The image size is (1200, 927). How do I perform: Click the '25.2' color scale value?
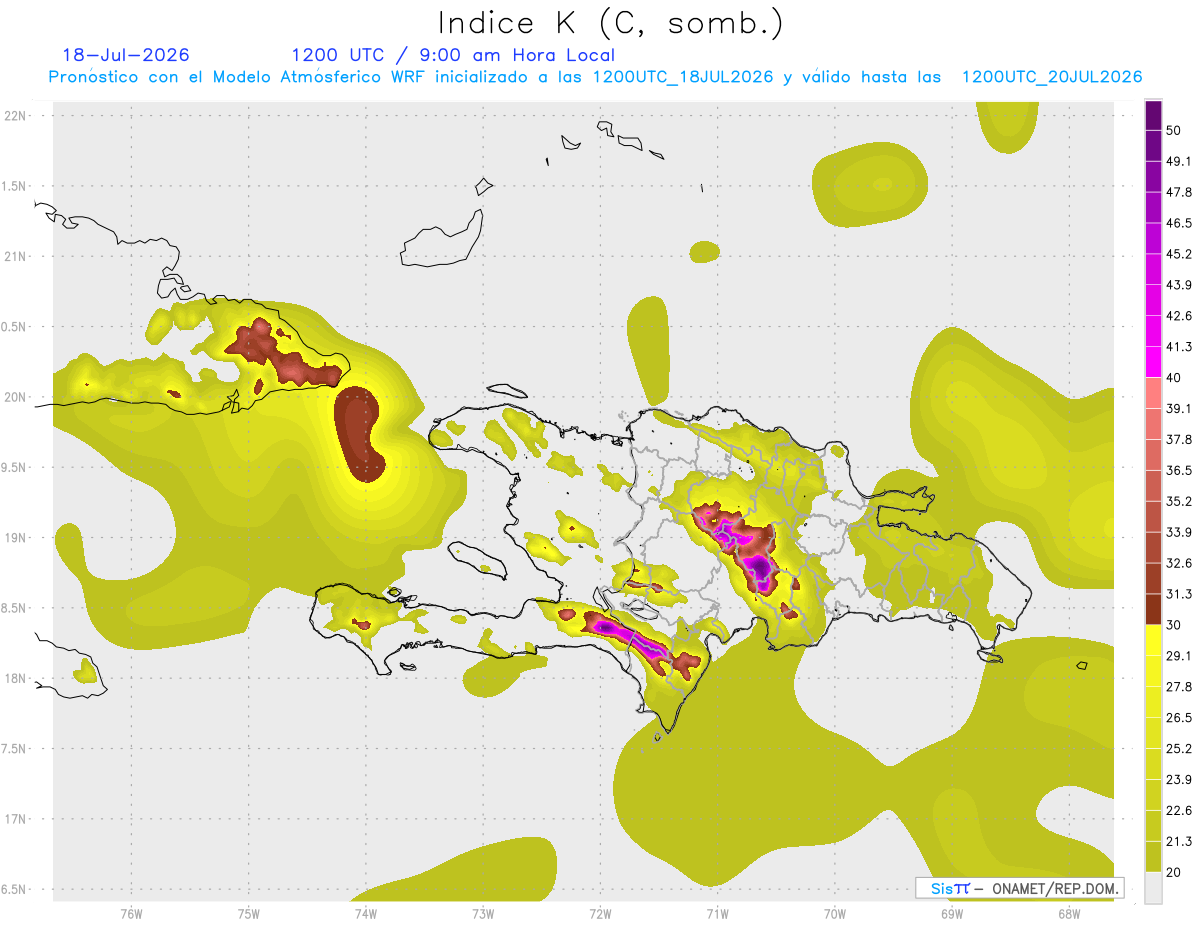click(1178, 749)
